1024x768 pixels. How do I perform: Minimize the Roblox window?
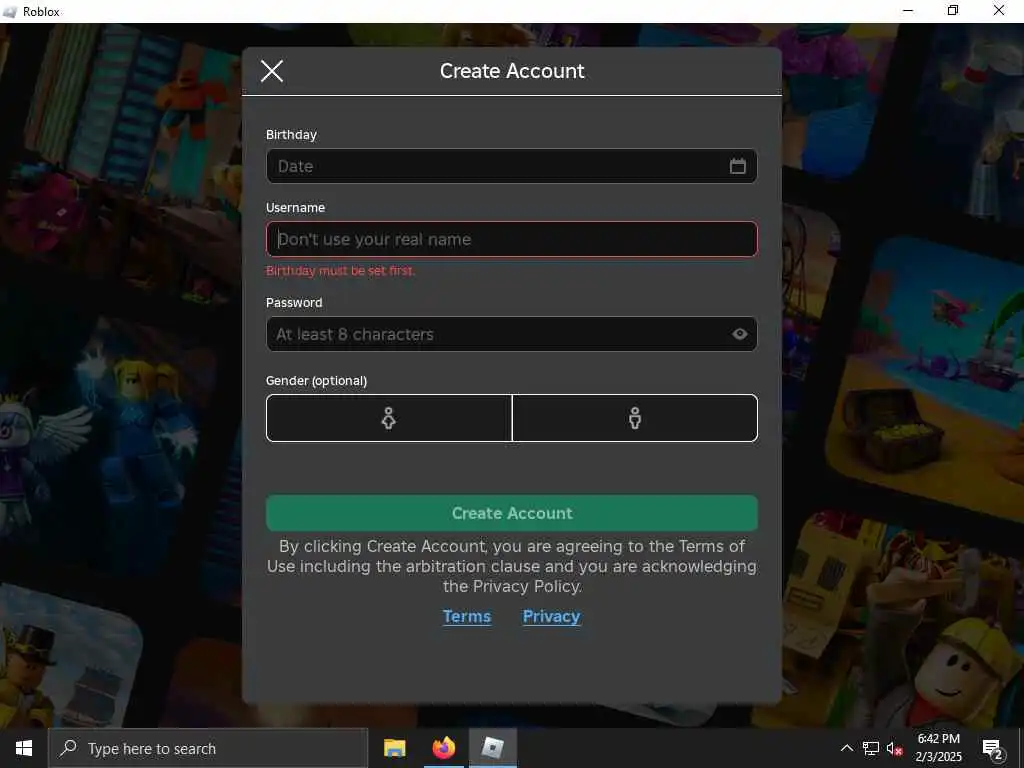(908, 10)
